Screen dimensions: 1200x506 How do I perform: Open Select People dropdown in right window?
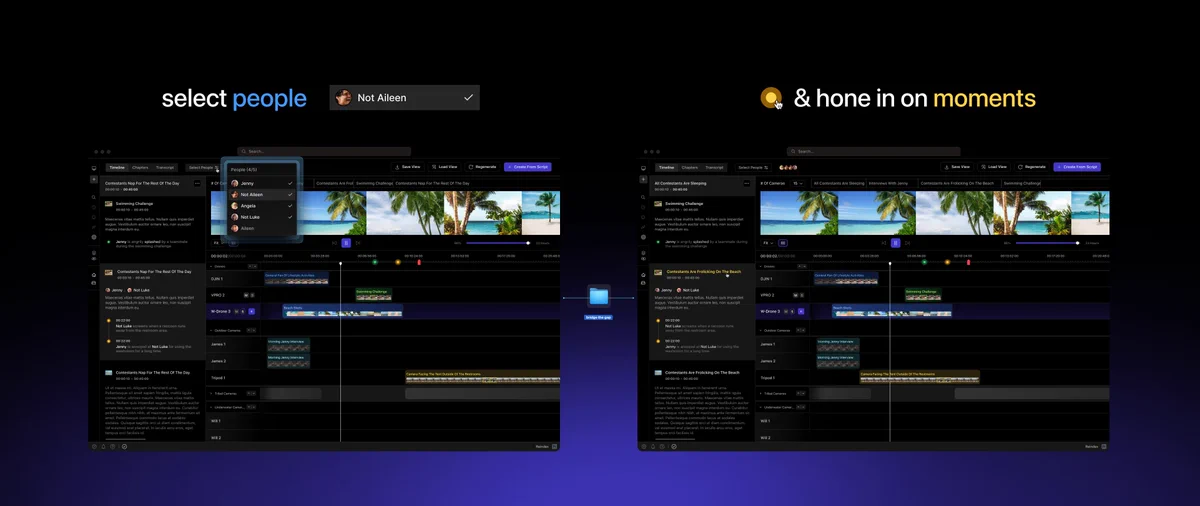[753, 168]
